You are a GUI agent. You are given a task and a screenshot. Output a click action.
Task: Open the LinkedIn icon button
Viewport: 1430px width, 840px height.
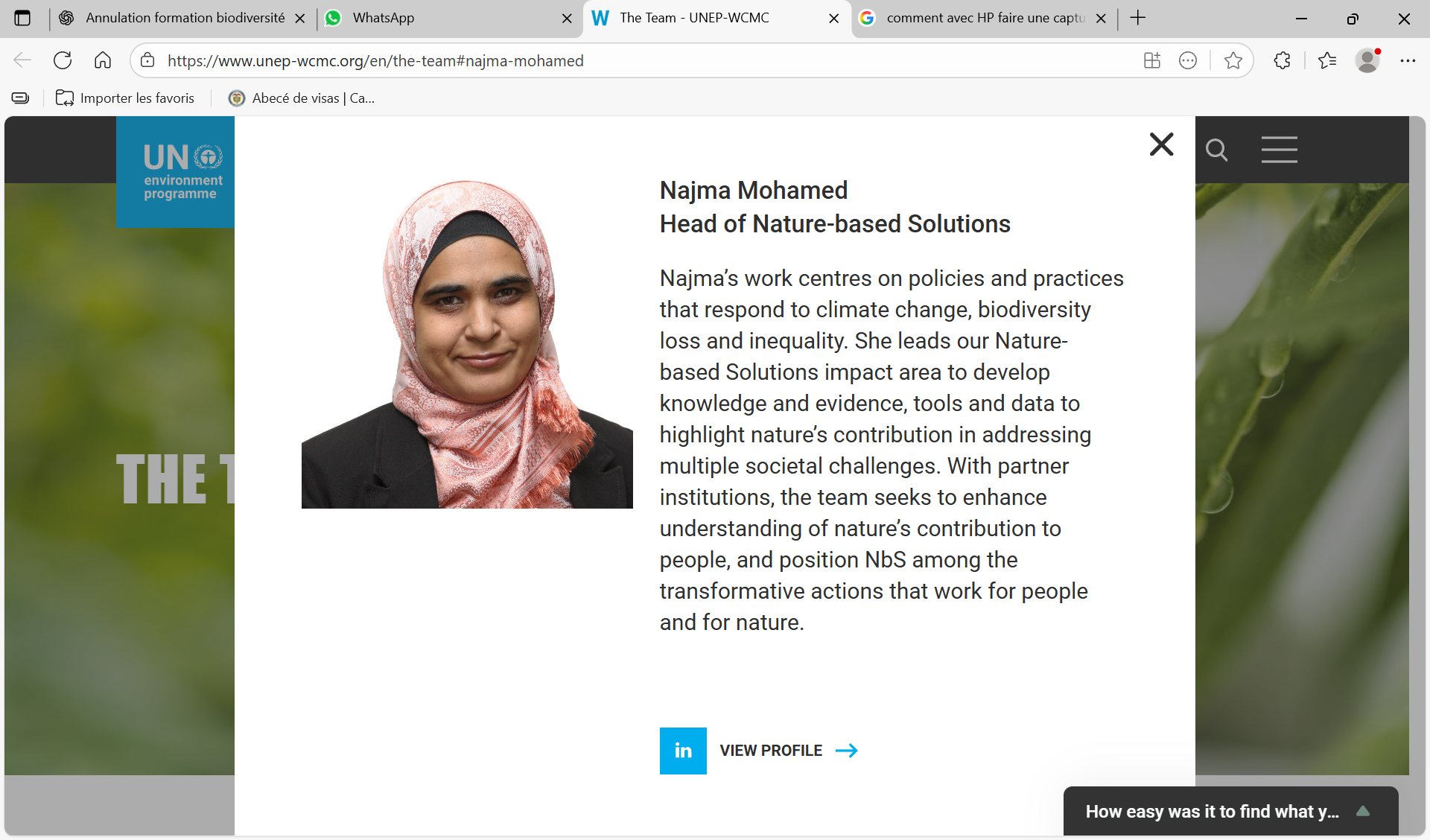pyautogui.click(x=683, y=751)
